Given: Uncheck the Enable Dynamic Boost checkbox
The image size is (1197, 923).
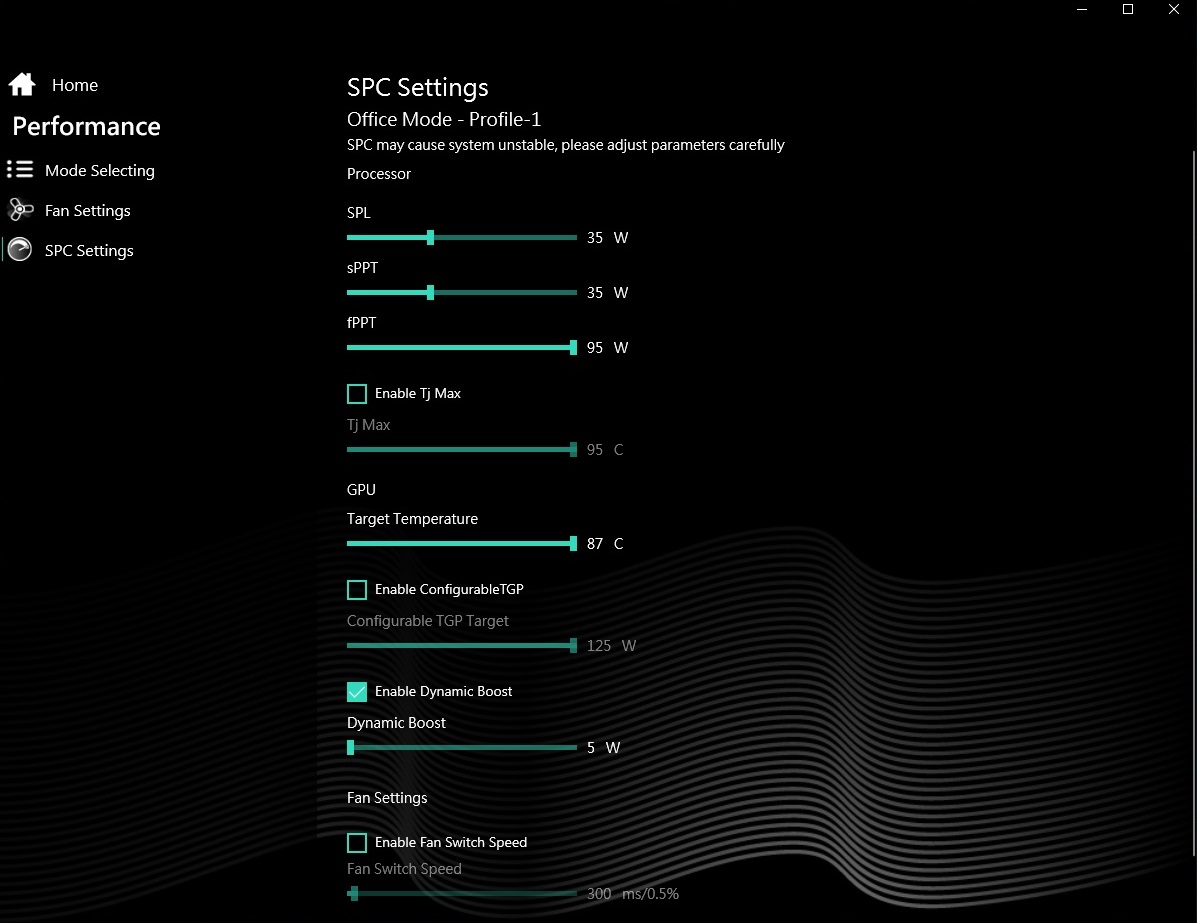Looking at the screenshot, I should [x=357, y=691].
